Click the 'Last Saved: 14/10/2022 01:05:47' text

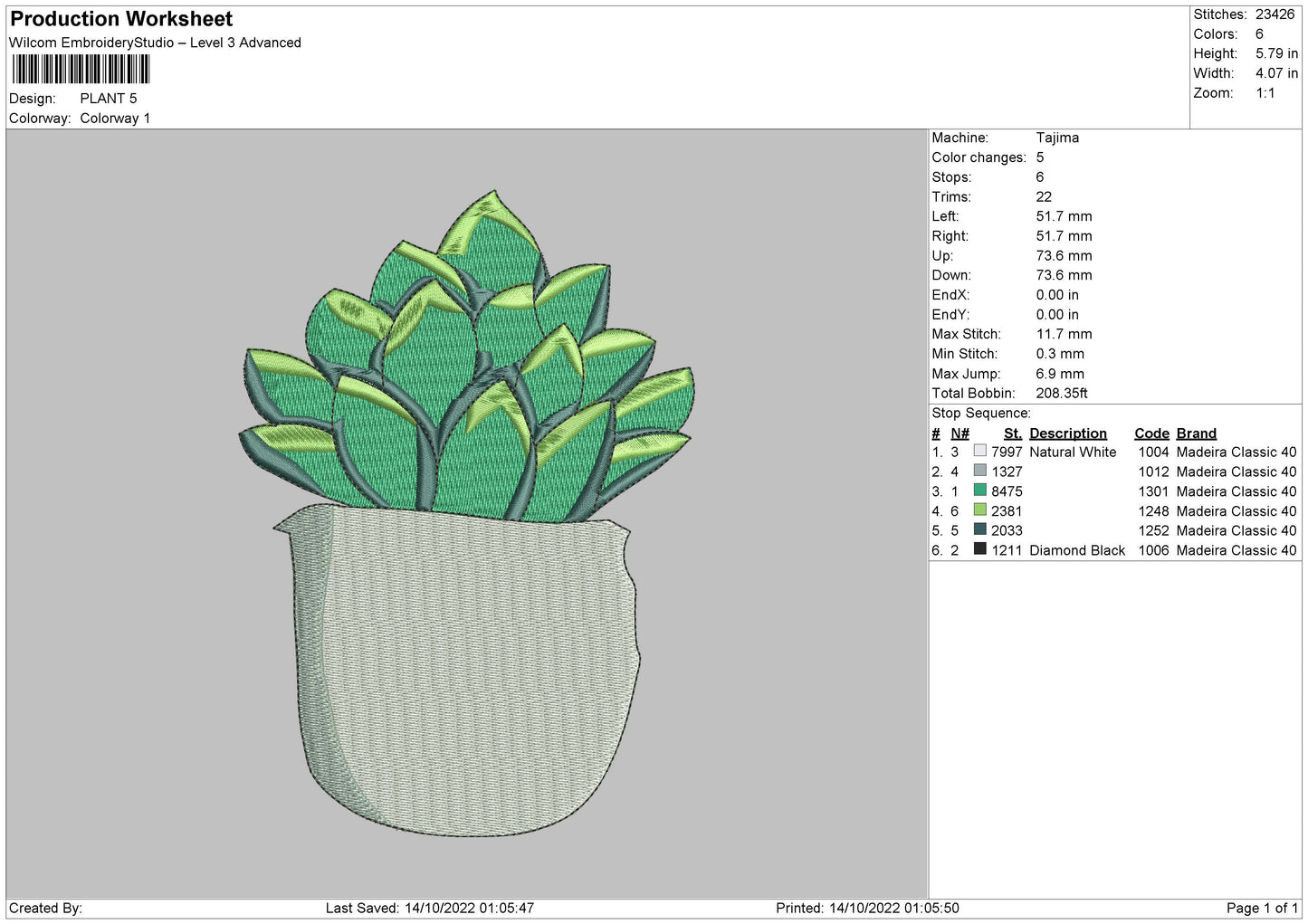pos(430,909)
